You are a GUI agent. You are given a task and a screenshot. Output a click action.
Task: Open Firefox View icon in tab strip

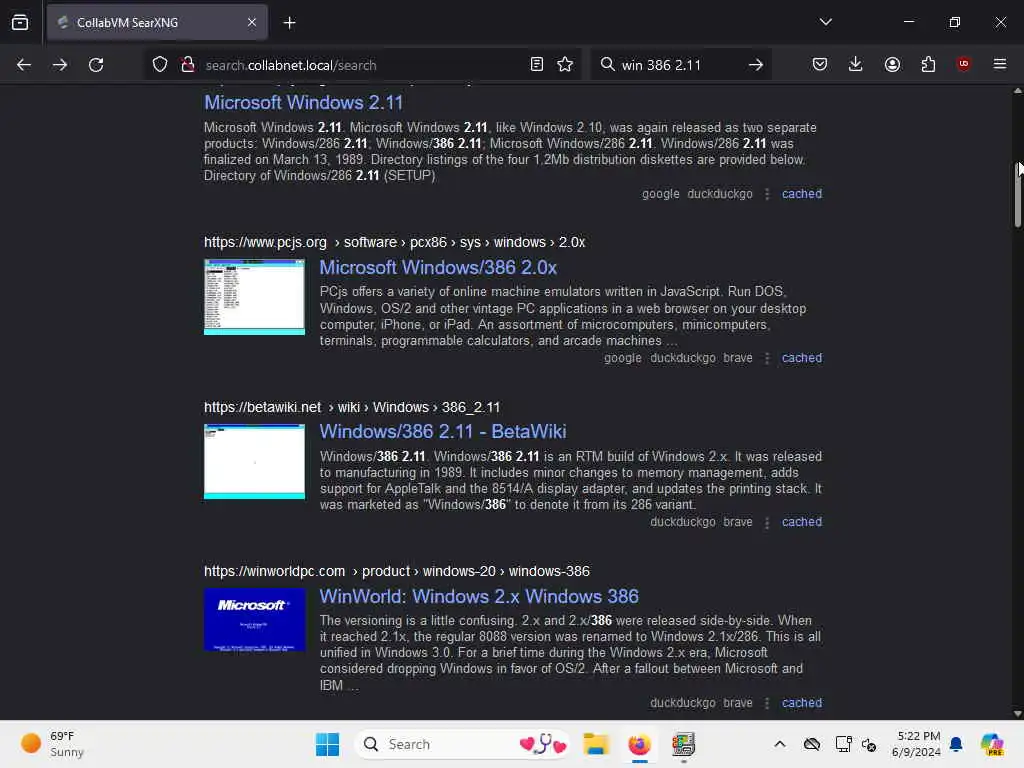pyautogui.click(x=20, y=22)
